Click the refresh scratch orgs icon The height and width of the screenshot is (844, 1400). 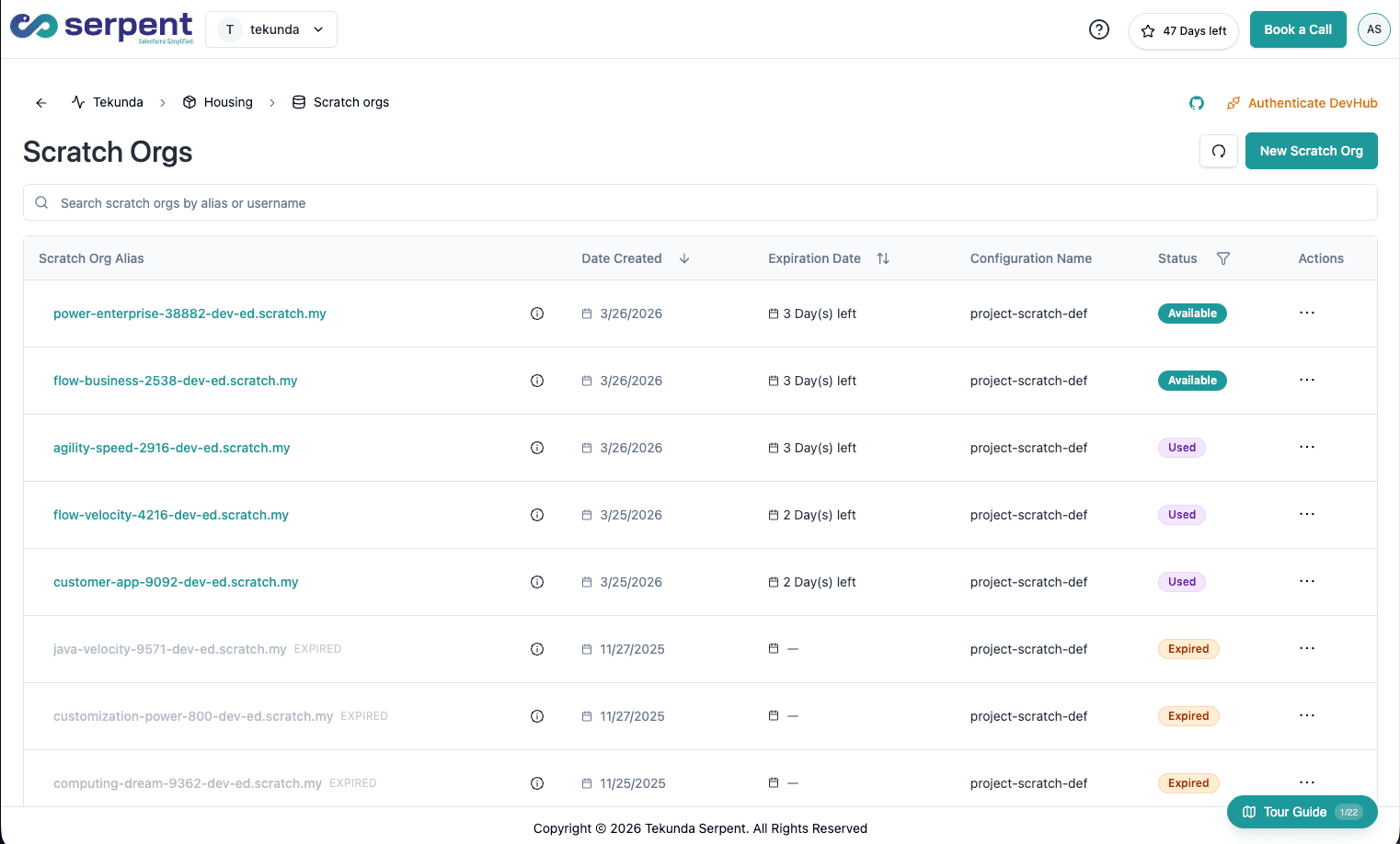tap(1218, 151)
